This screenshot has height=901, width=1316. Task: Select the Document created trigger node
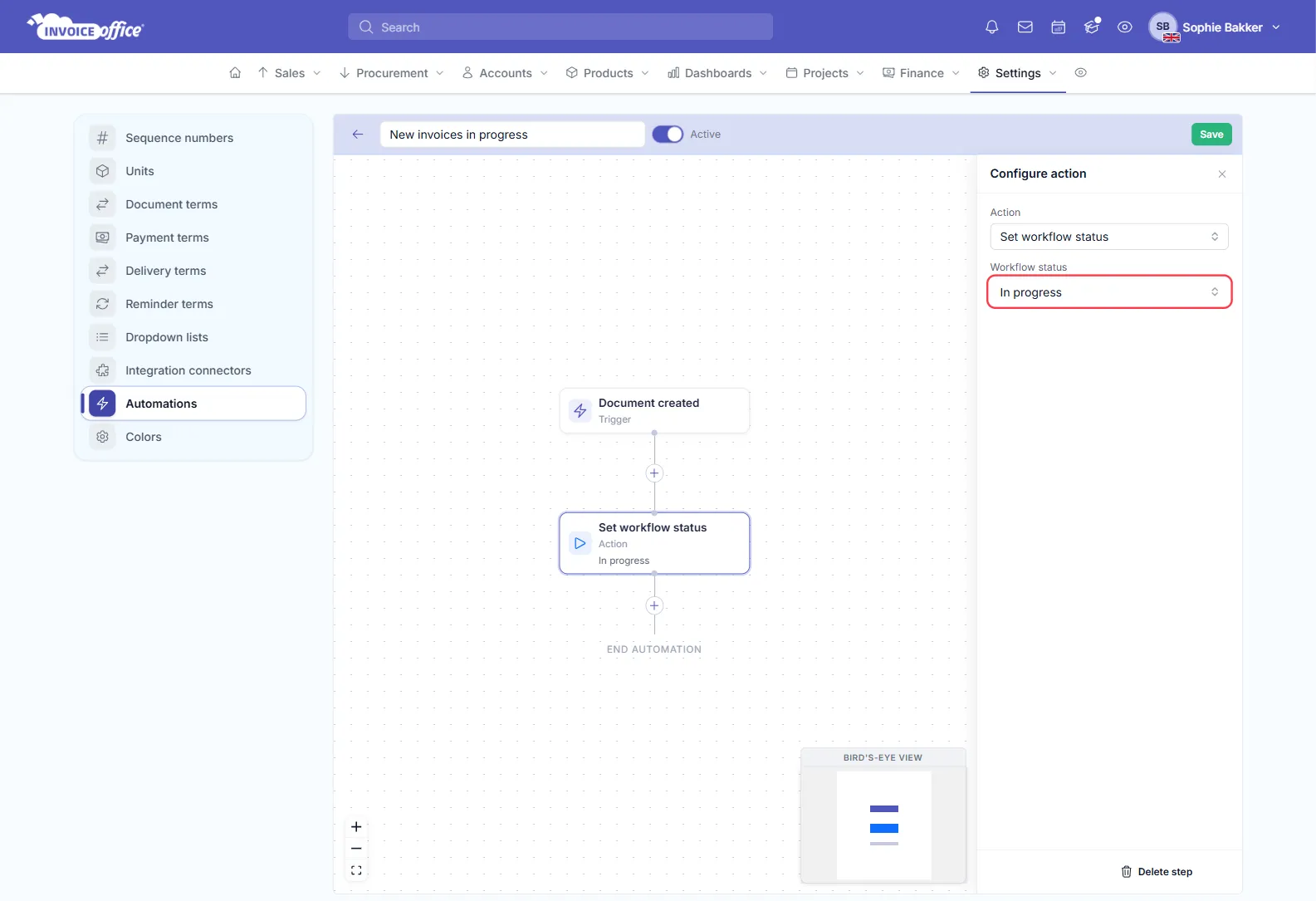(x=654, y=410)
